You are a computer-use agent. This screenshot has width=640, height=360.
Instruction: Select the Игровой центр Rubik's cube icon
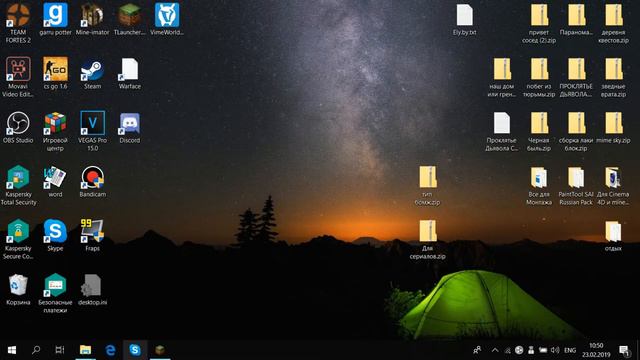[55, 123]
